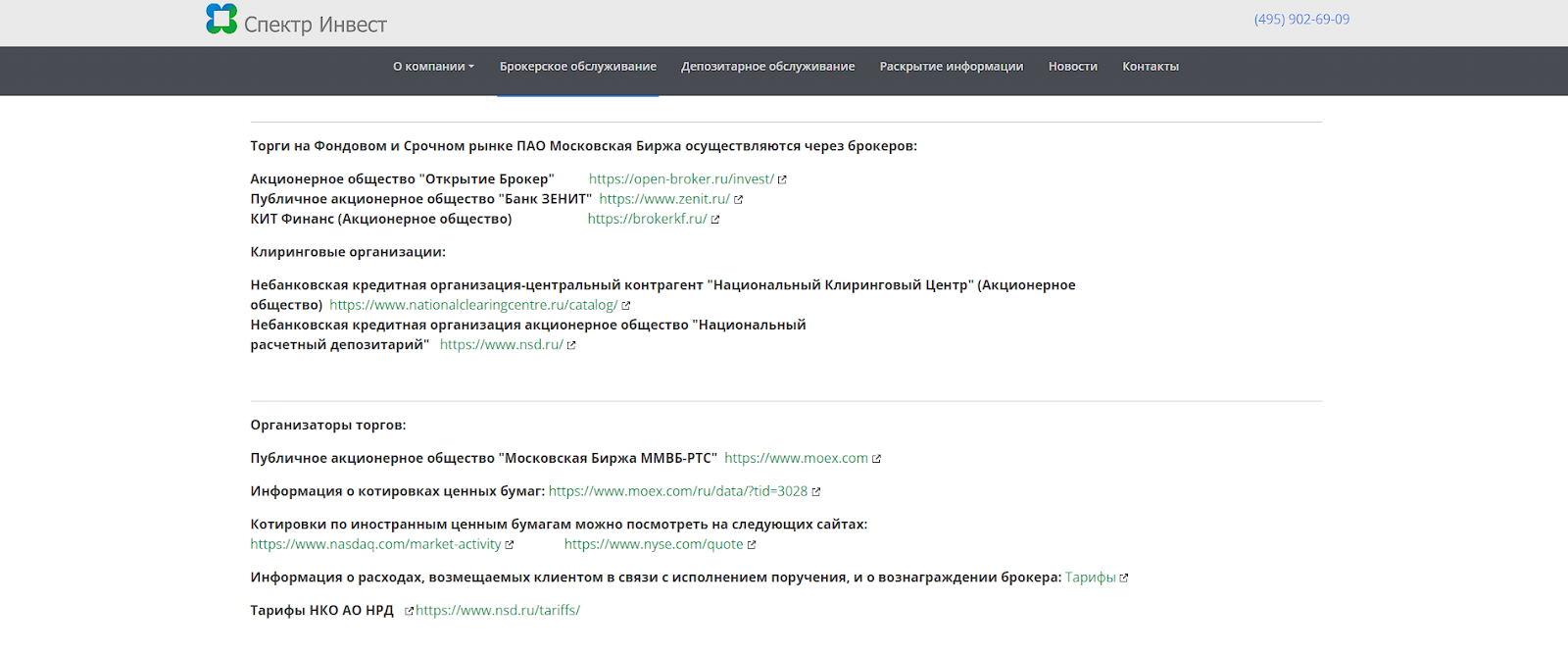This screenshot has width=1568, height=654.
Task: Open nasdaq.com market-activity link
Action: tap(375, 544)
